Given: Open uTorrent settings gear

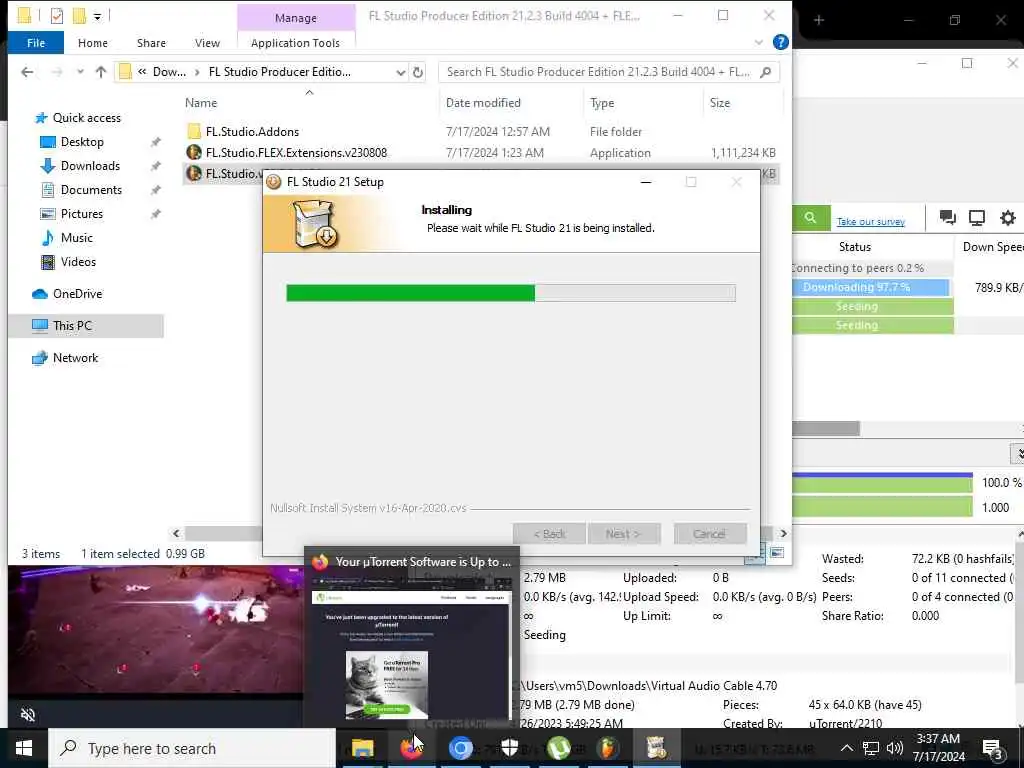Looking at the screenshot, I should pyautogui.click(x=1008, y=218).
